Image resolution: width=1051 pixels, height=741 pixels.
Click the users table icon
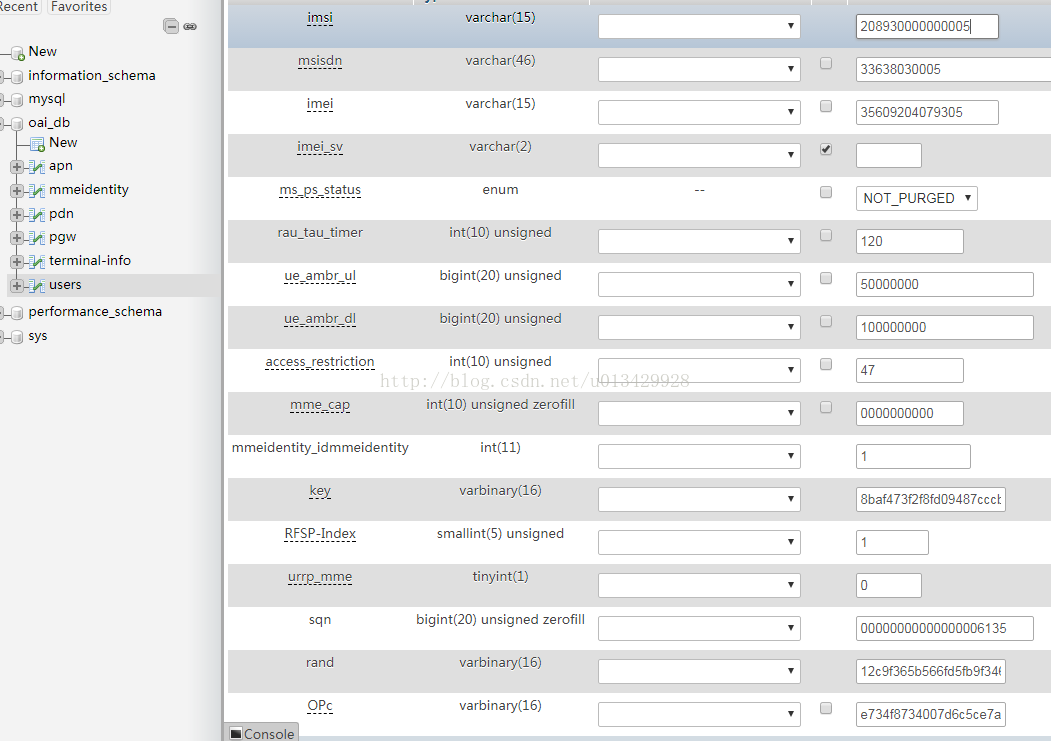click(37, 286)
